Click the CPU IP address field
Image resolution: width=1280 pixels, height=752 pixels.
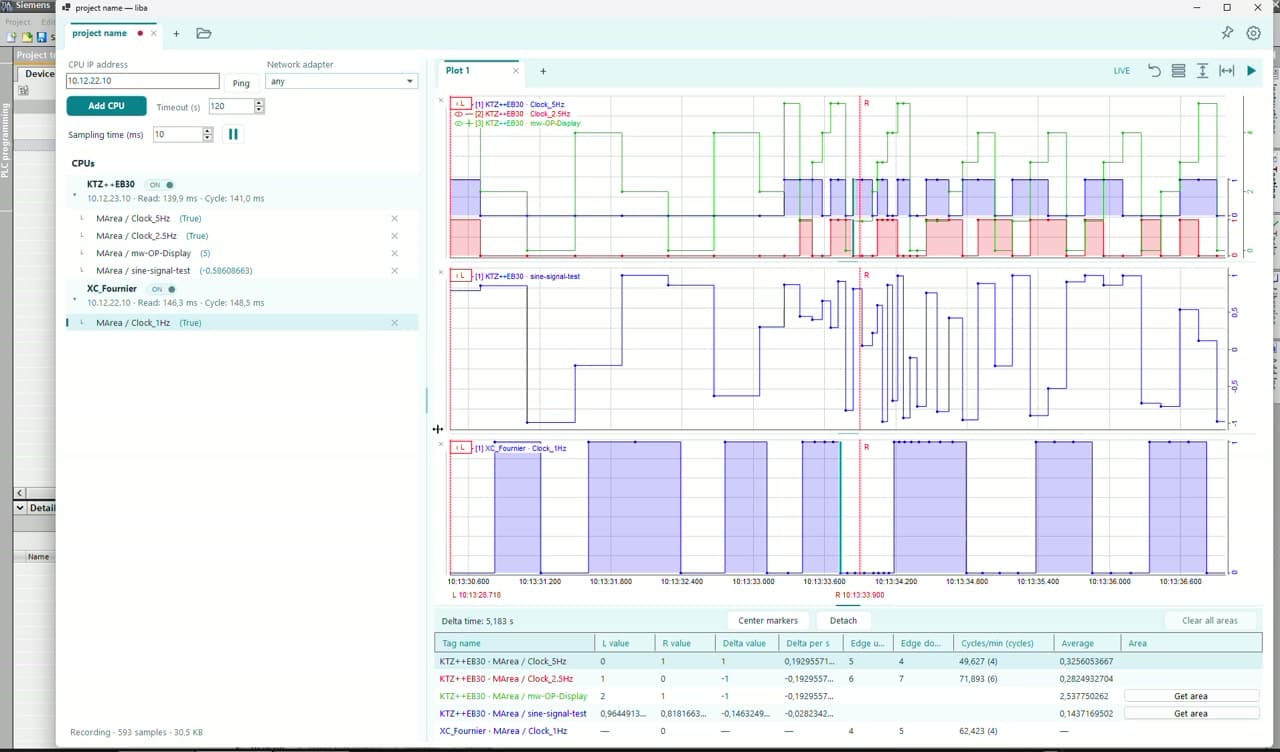click(143, 81)
